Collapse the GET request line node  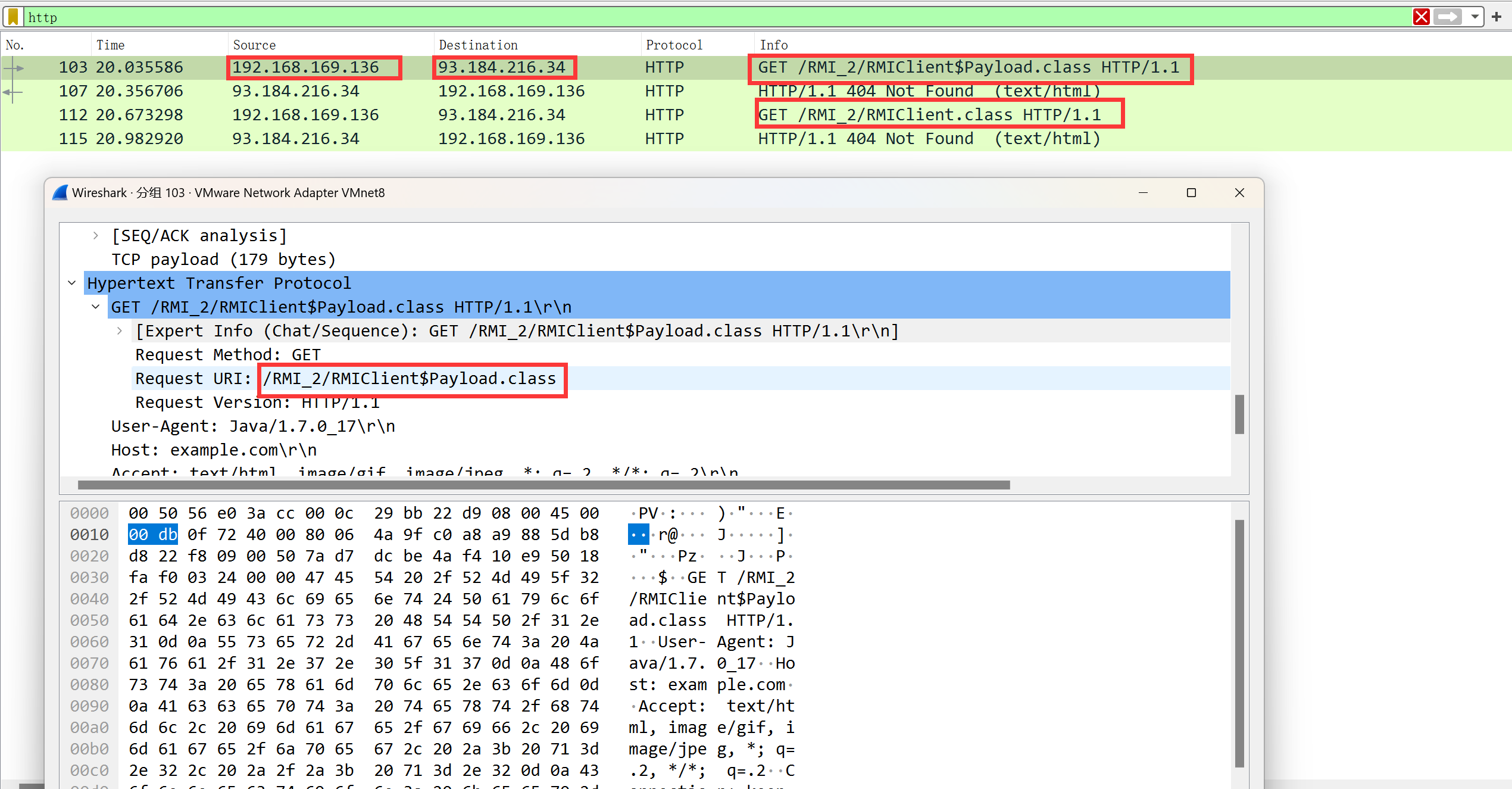pyautogui.click(x=96, y=307)
